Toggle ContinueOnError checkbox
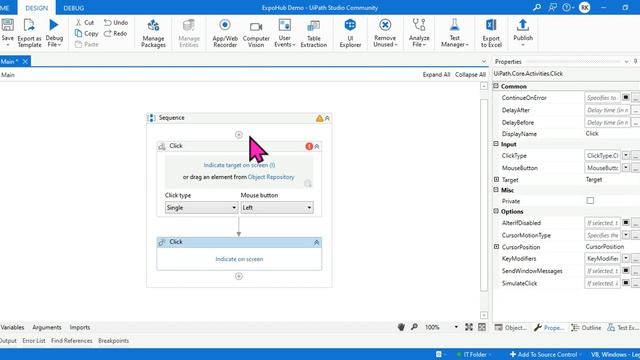This screenshot has height=360, width=640. [626, 98]
